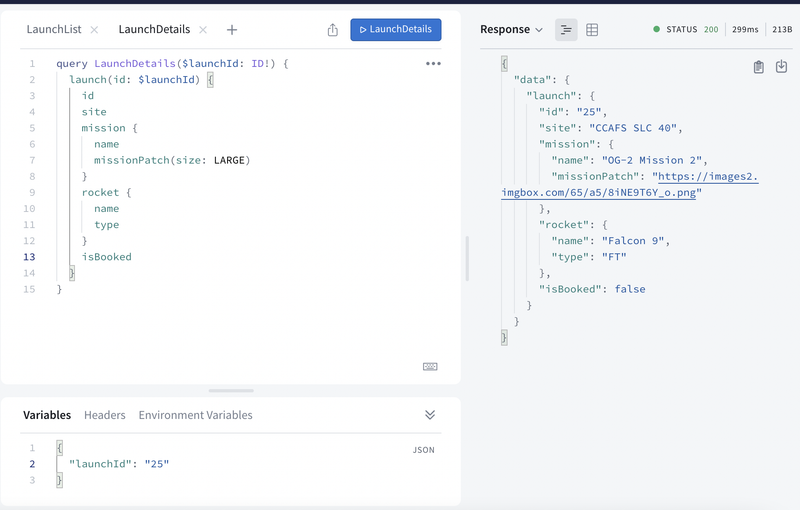The height and width of the screenshot is (510, 800).
Task: Click the site field in query
Action: click(x=94, y=112)
